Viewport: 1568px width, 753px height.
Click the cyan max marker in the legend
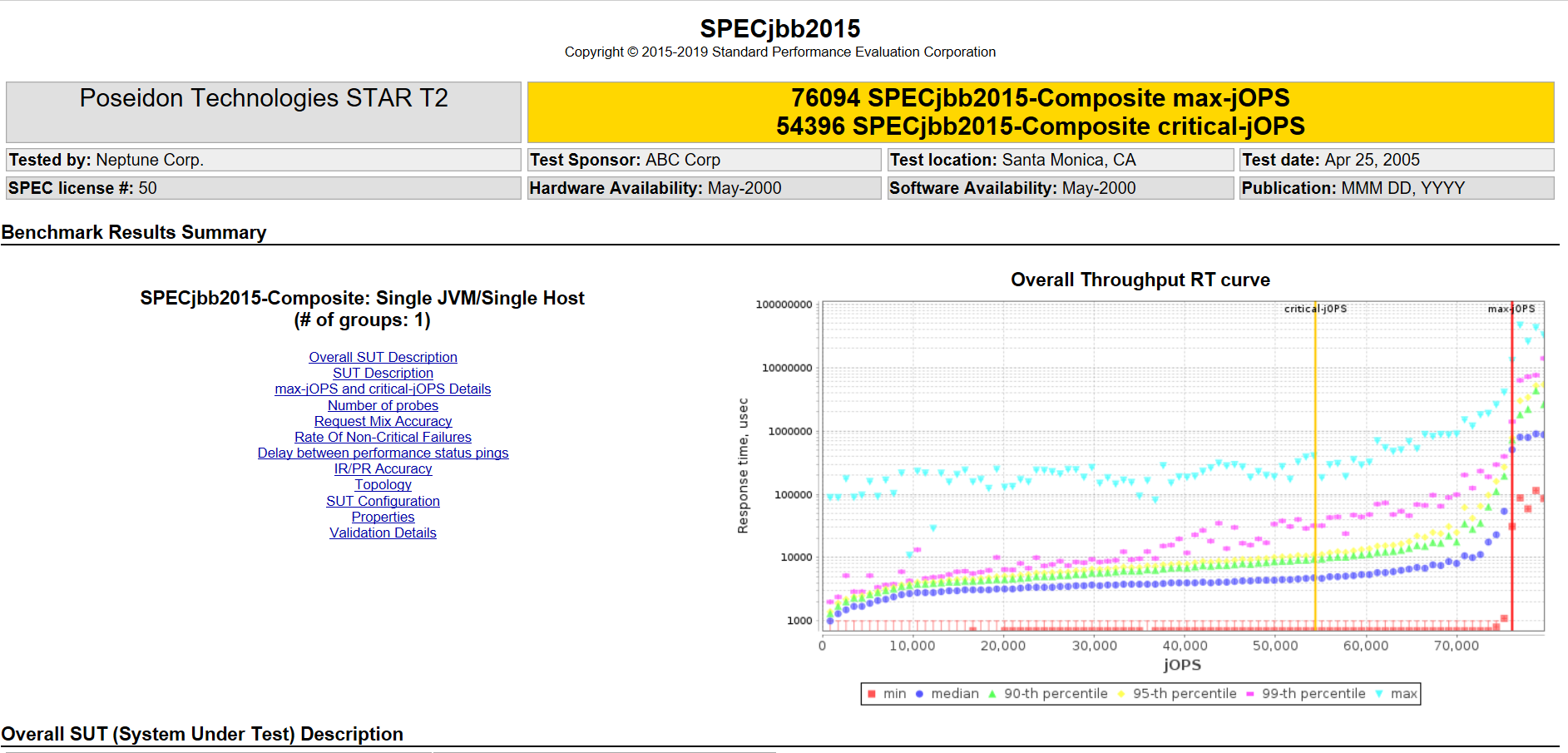tap(1378, 693)
